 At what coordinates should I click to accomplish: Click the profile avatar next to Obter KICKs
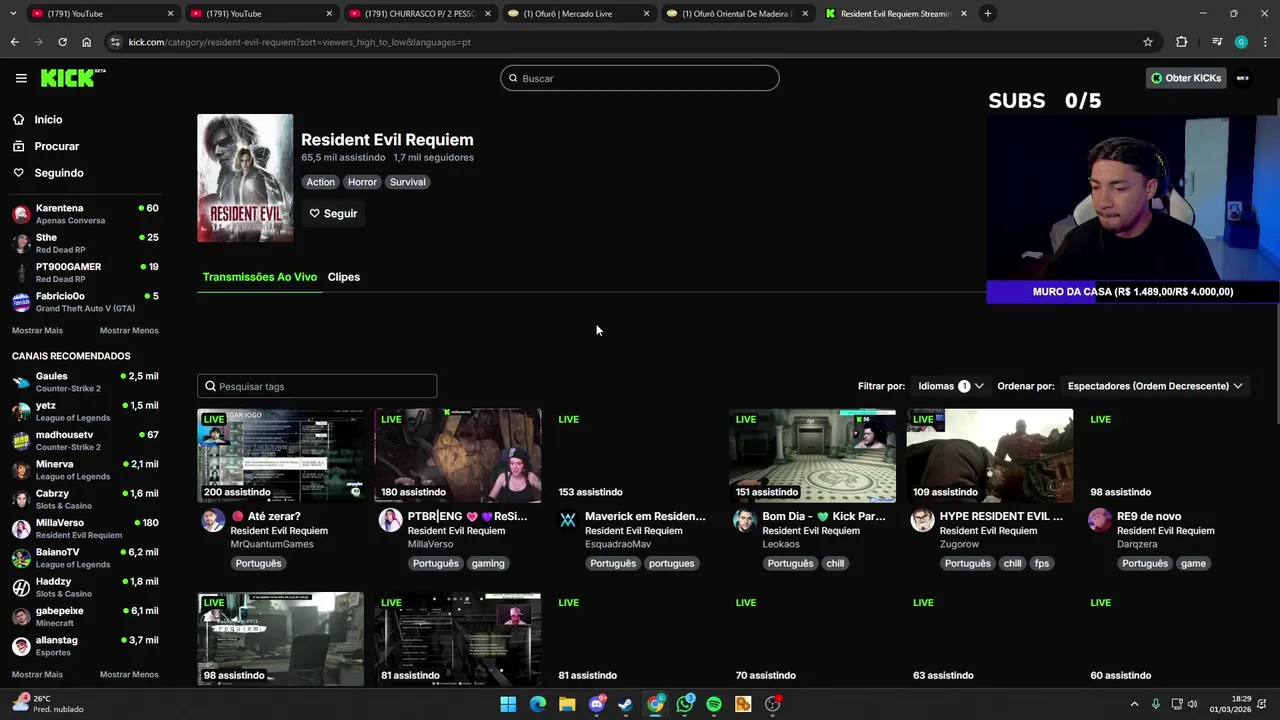click(1243, 78)
